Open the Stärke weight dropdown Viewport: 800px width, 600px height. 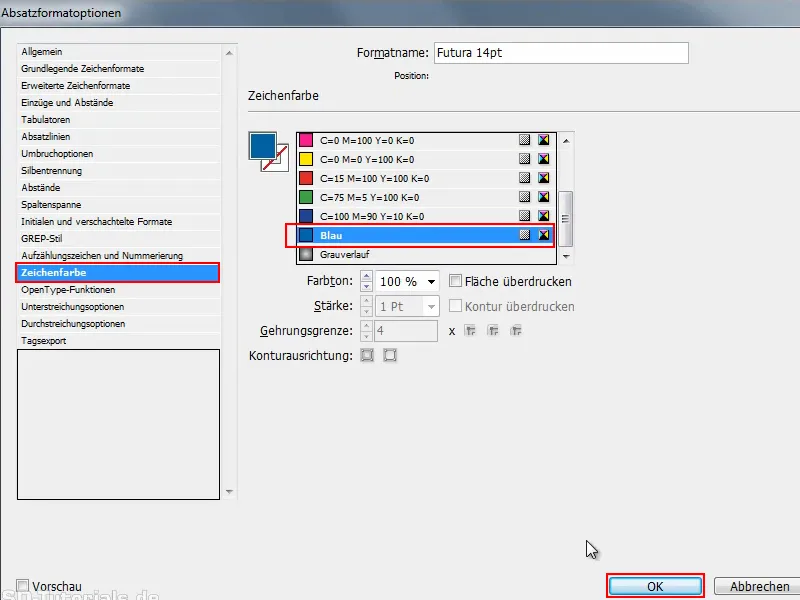point(431,306)
